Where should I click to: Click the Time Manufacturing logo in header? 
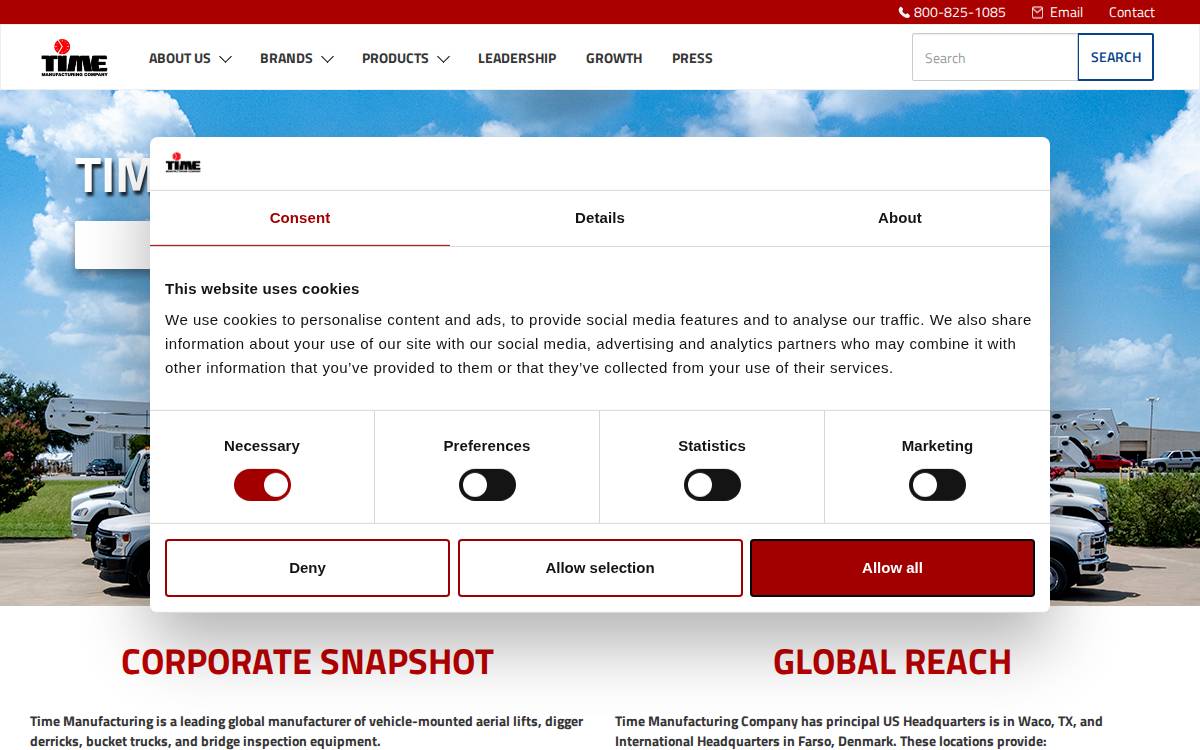74,57
